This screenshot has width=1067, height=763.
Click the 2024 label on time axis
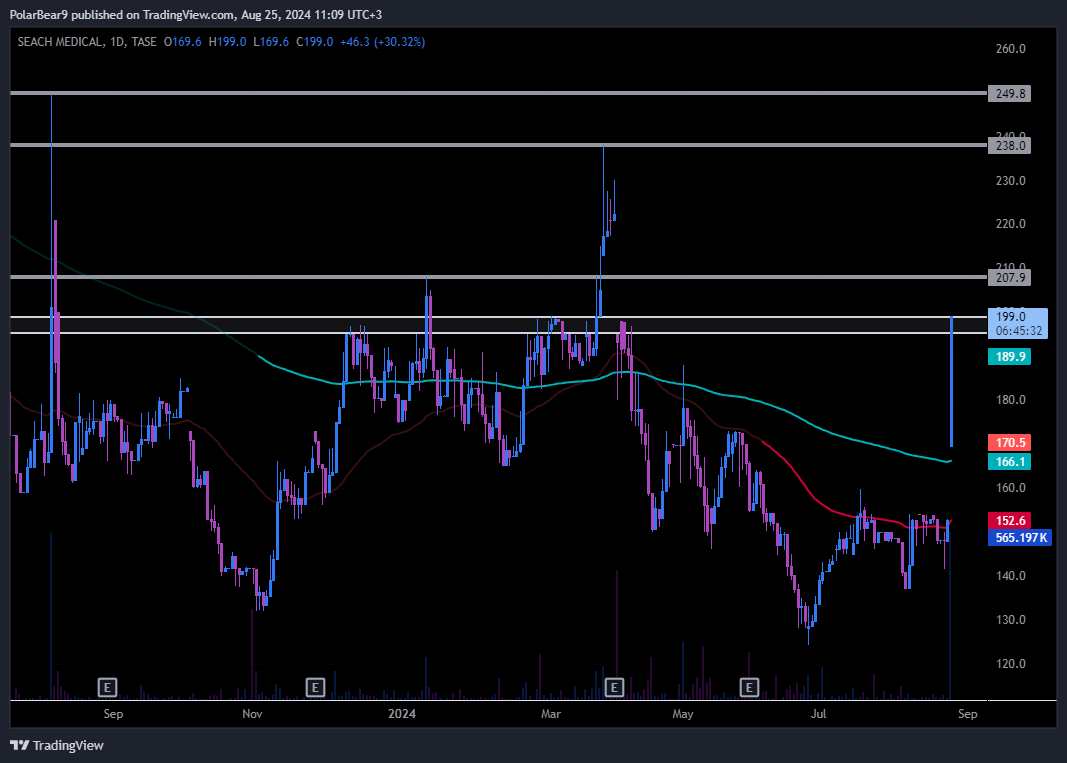[401, 713]
